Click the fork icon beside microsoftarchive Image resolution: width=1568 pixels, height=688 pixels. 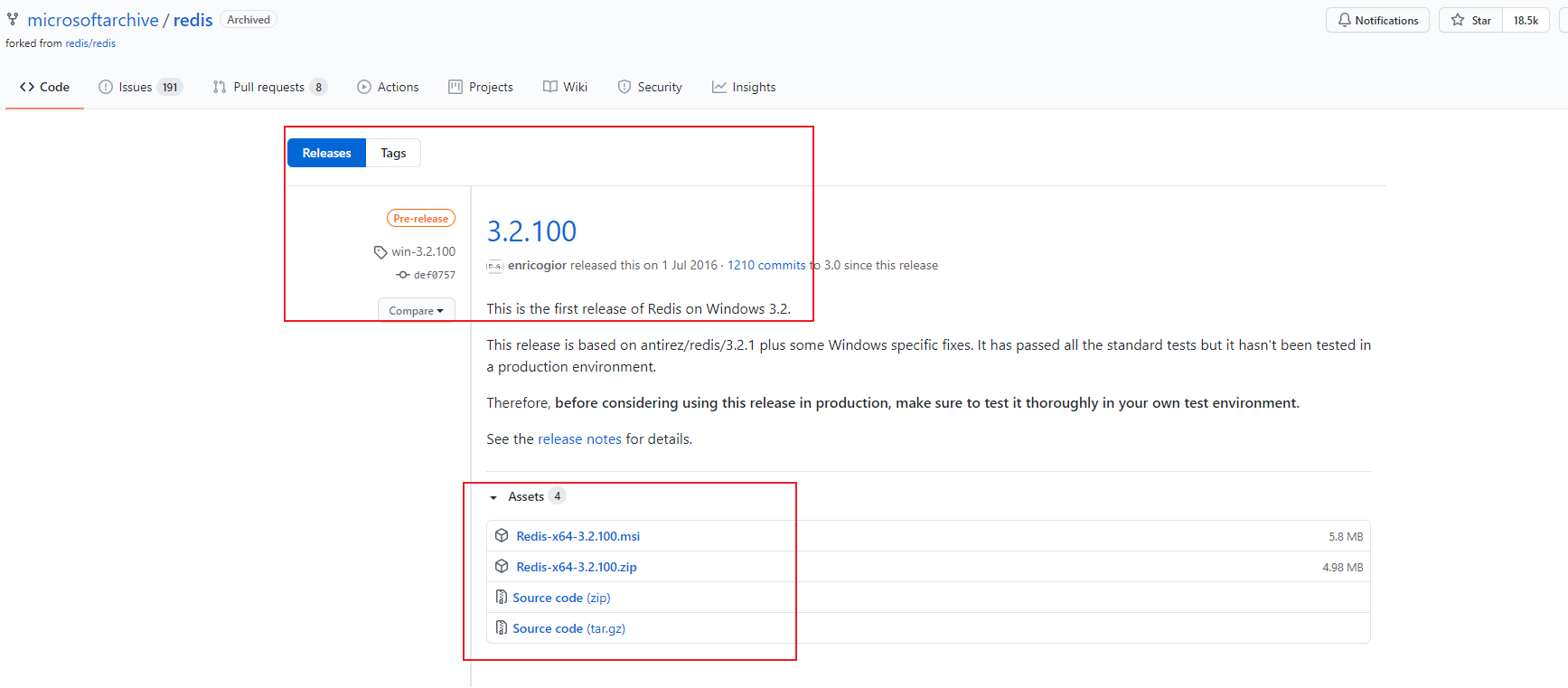[13, 19]
